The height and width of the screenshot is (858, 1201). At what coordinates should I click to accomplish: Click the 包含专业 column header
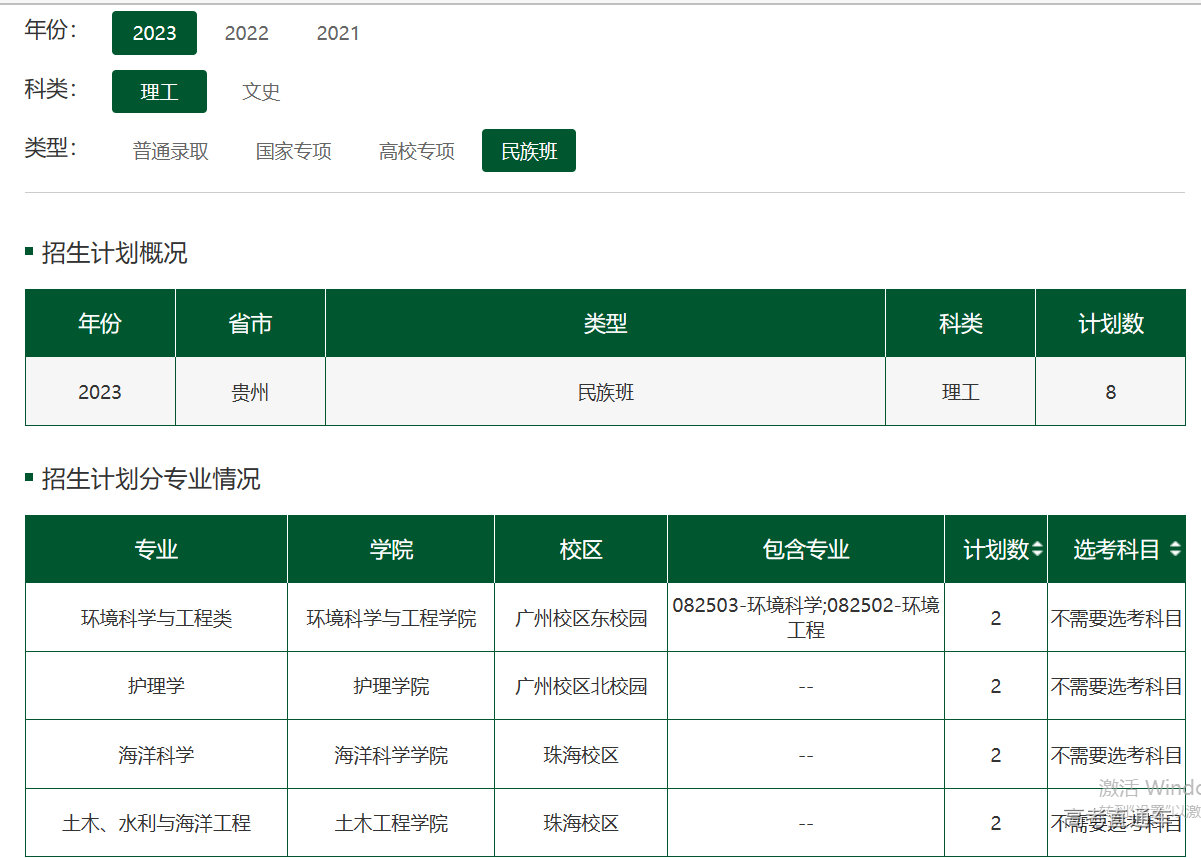pos(806,550)
